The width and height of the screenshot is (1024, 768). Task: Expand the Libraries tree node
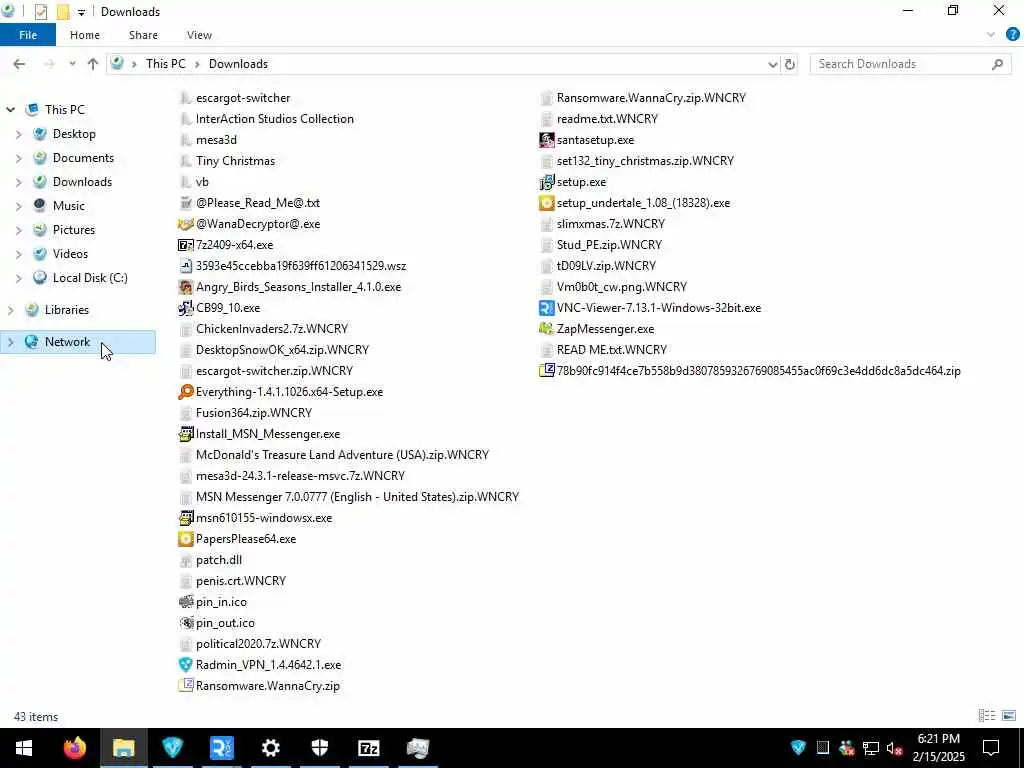(10, 310)
